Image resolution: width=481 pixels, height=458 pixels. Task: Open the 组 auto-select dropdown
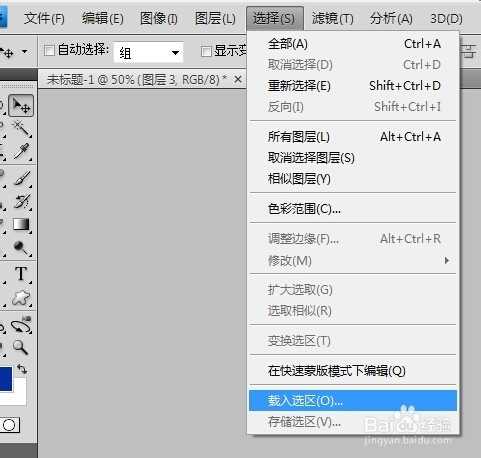pos(148,52)
